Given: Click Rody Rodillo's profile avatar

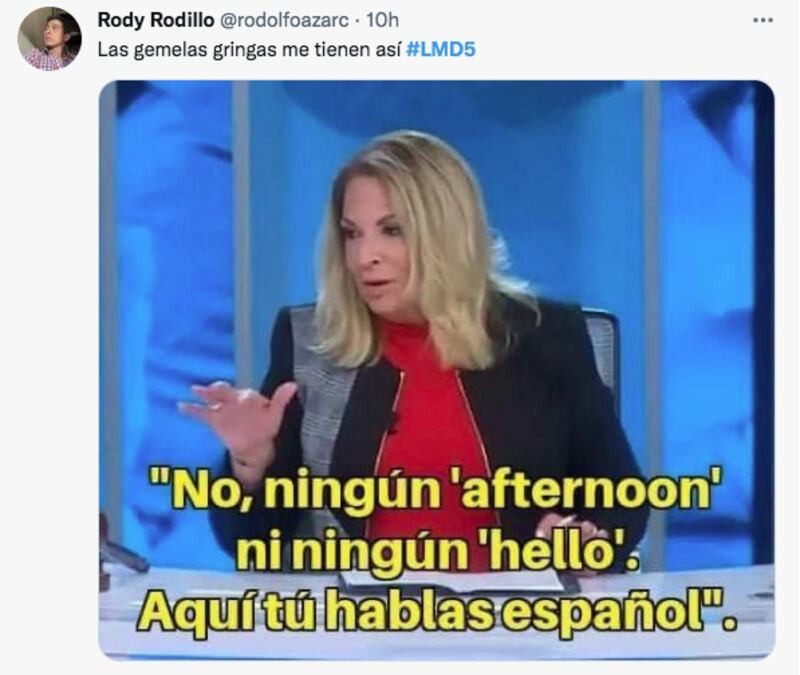Looking at the screenshot, I should (x=49, y=38).
